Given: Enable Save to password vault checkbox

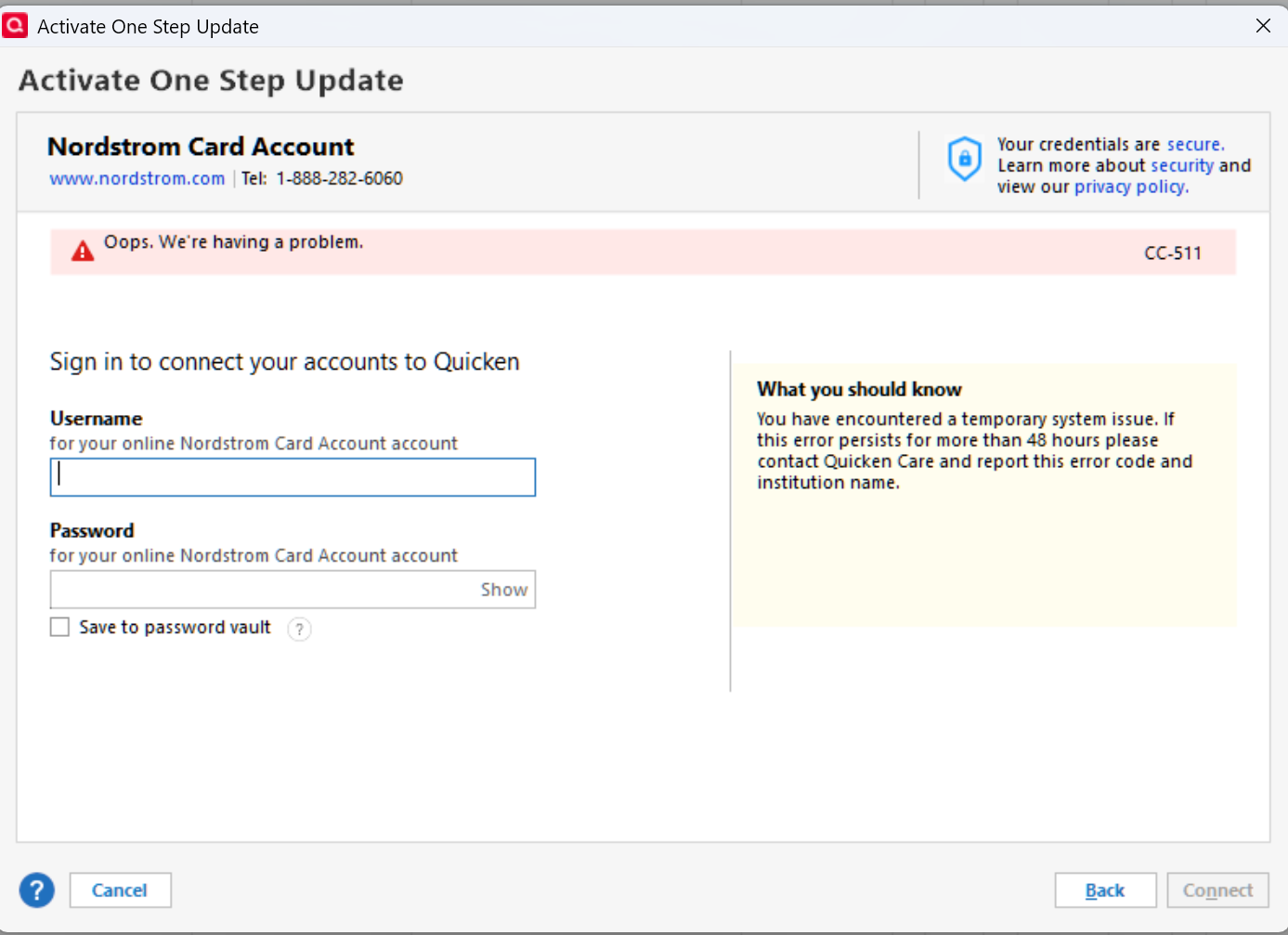Looking at the screenshot, I should coord(59,627).
